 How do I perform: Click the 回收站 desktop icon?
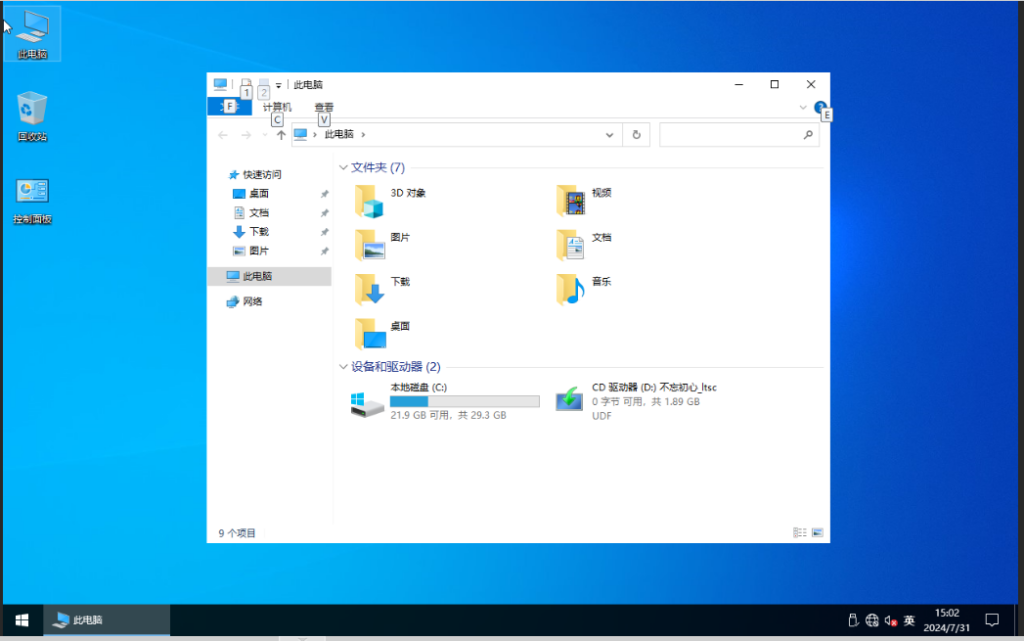coord(32,116)
